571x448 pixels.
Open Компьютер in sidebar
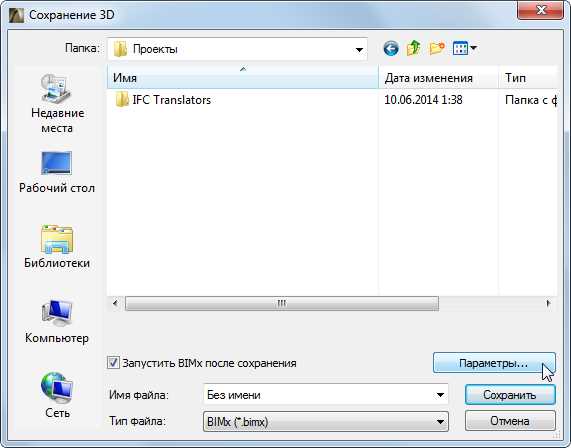click(x=57, y=322)
